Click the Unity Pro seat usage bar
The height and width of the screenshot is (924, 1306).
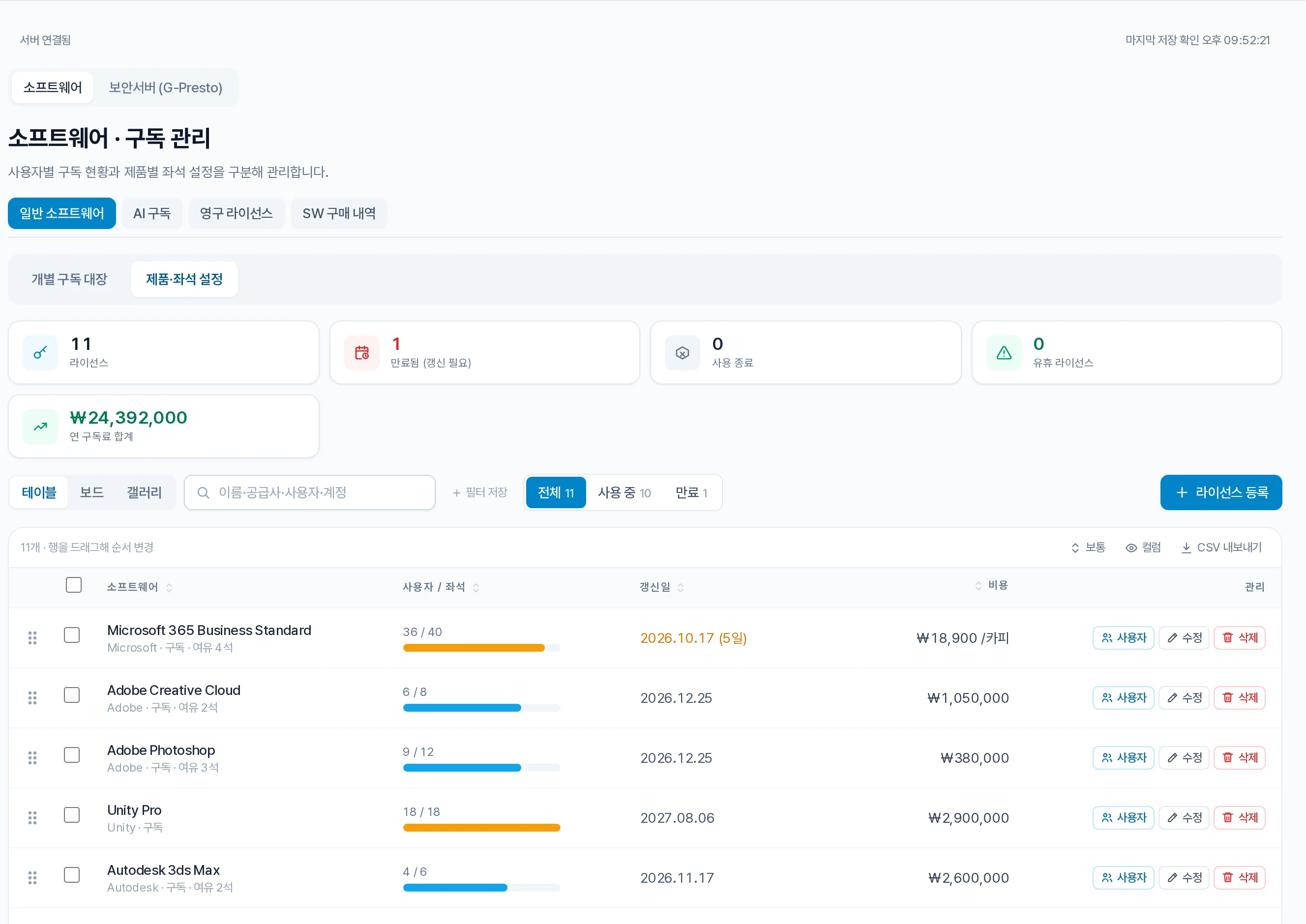click(481, 828)
